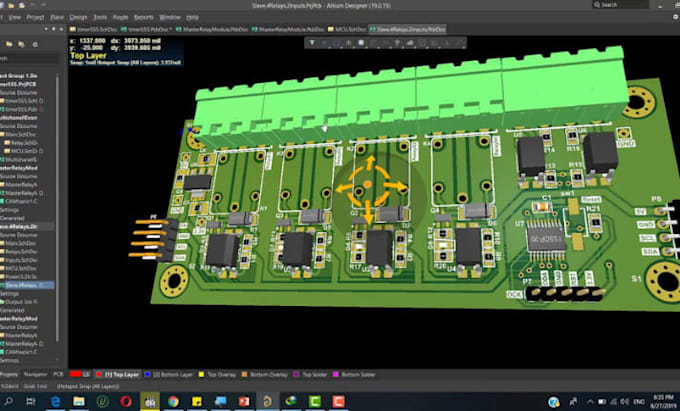The height and width of the screenshot is (411, 680).
Task: Select the [2] Bottom Layer tab
Action: [168, 375]
